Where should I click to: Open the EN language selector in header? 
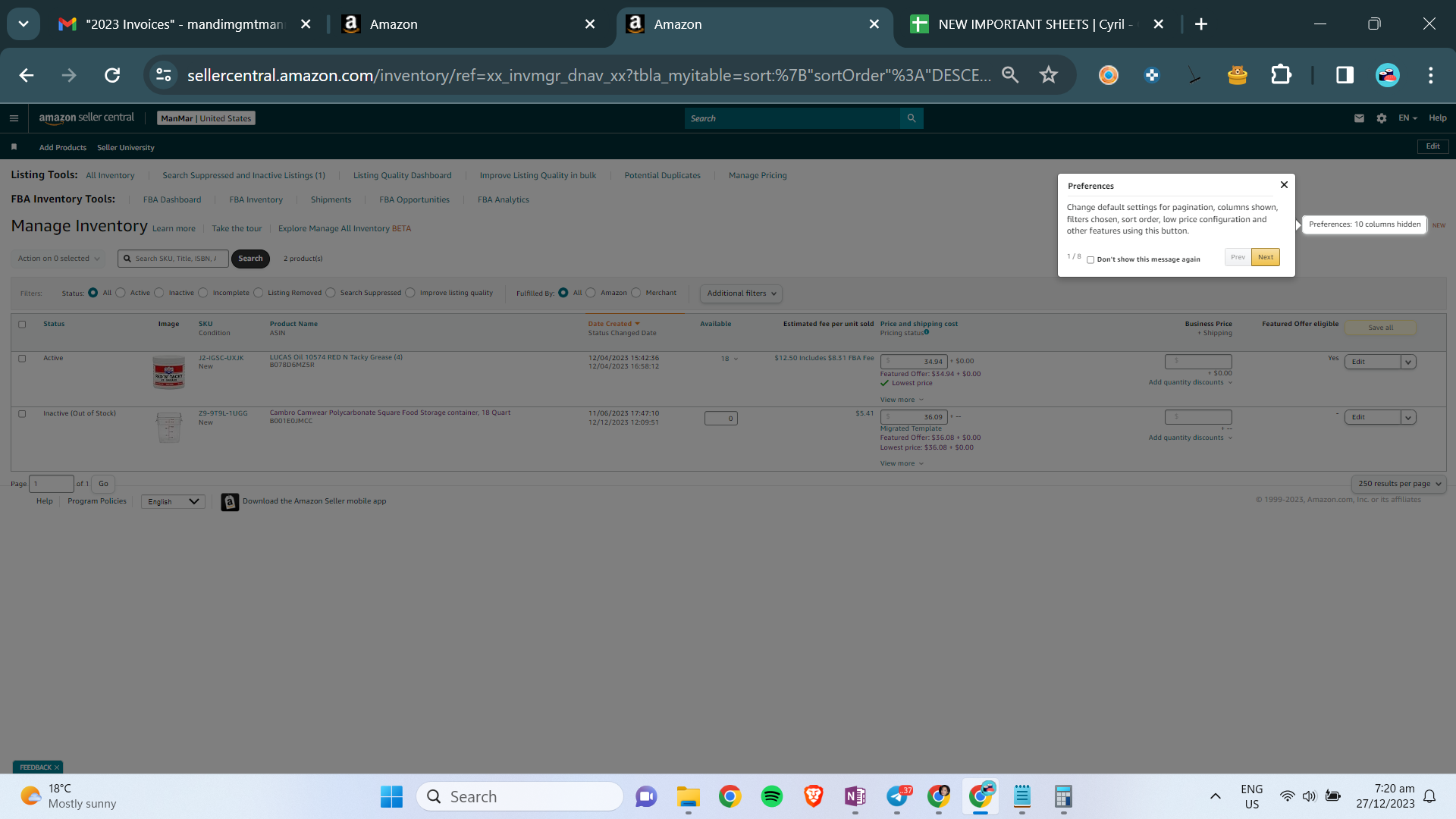(1407, 118)
